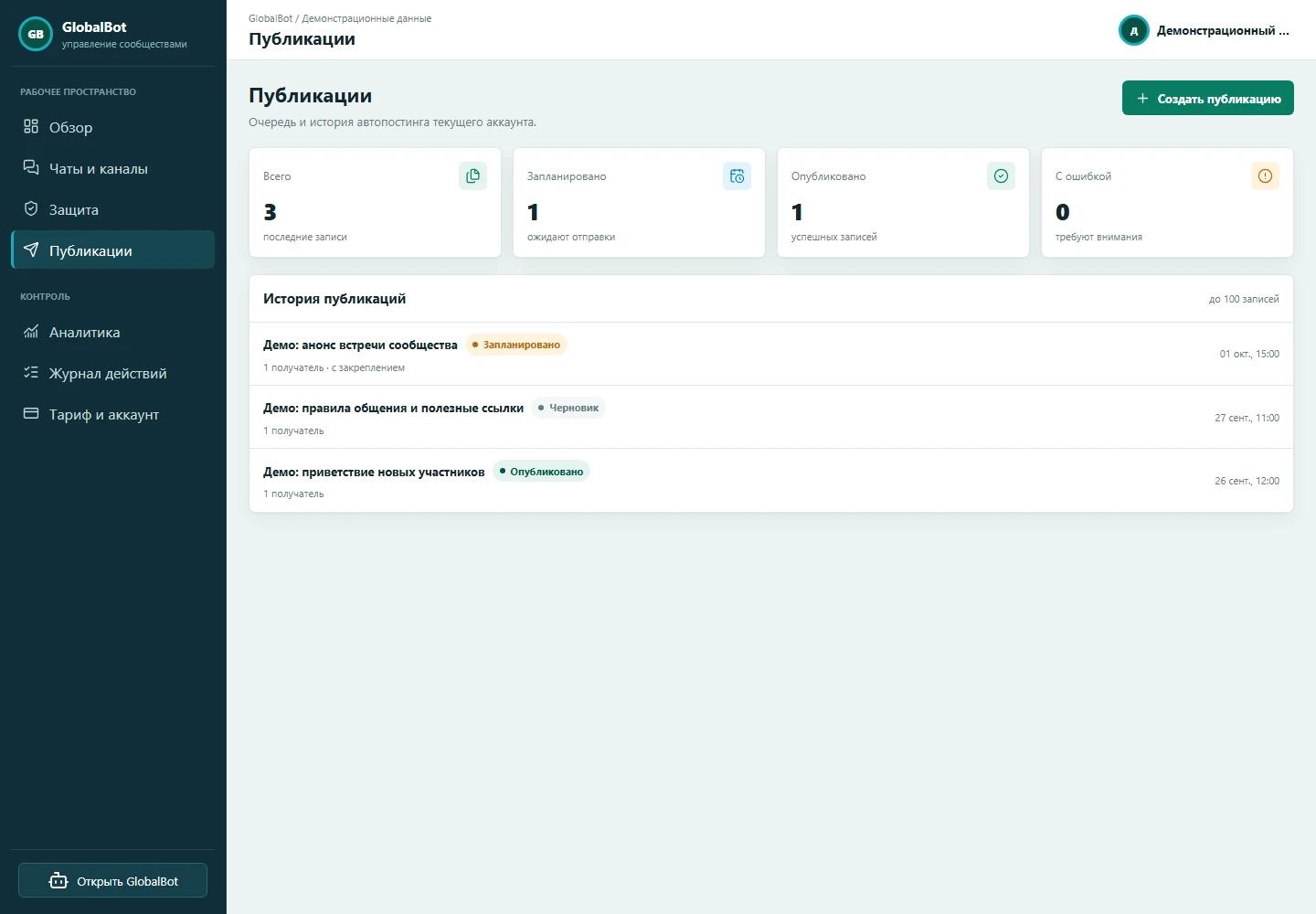Click the checkmark icon on Опубликовано card

[1001, 175]
